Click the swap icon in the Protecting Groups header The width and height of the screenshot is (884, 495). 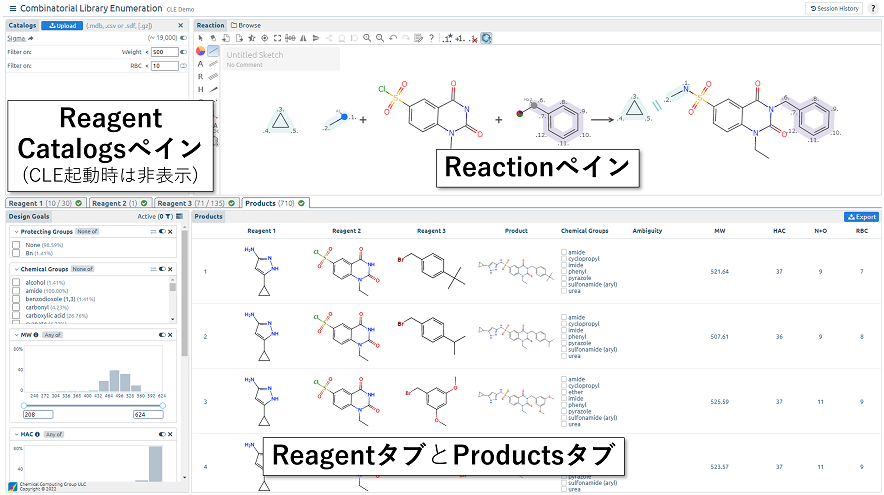[153, 232]
